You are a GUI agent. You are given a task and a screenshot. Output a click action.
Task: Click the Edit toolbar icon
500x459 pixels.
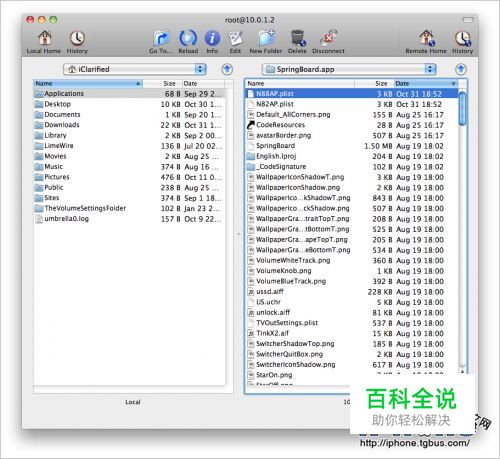point(235,42)
